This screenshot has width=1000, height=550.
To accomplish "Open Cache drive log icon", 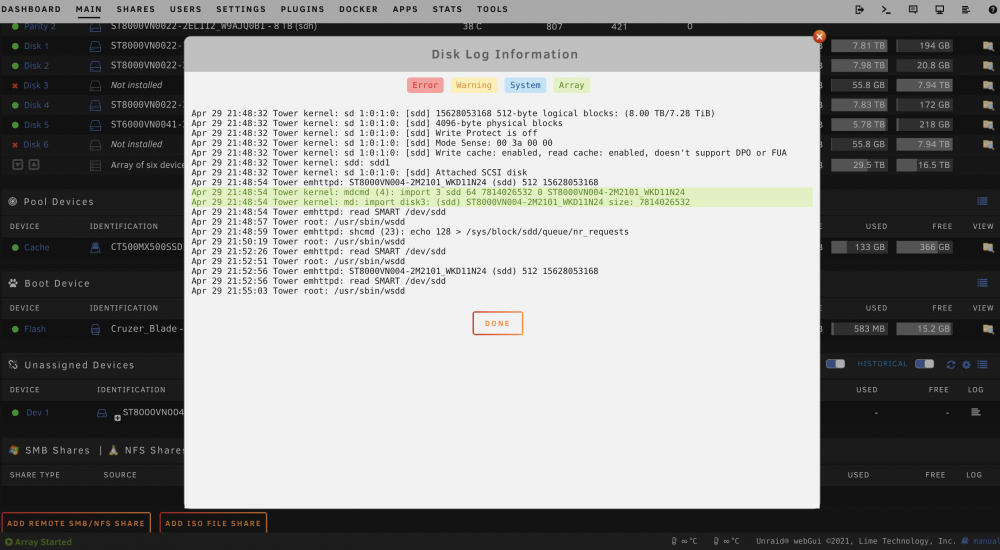I will [x=95, y=248].
